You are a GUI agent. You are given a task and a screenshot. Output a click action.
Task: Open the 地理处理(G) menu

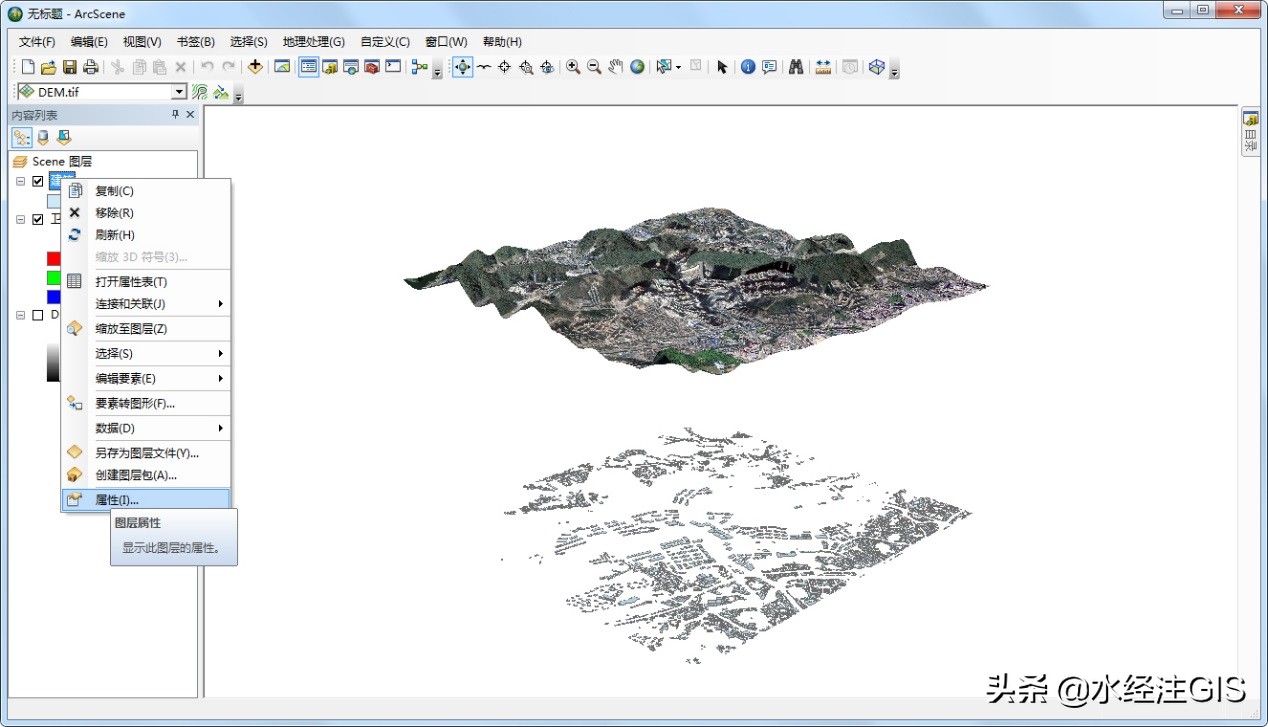coord(313,42)
